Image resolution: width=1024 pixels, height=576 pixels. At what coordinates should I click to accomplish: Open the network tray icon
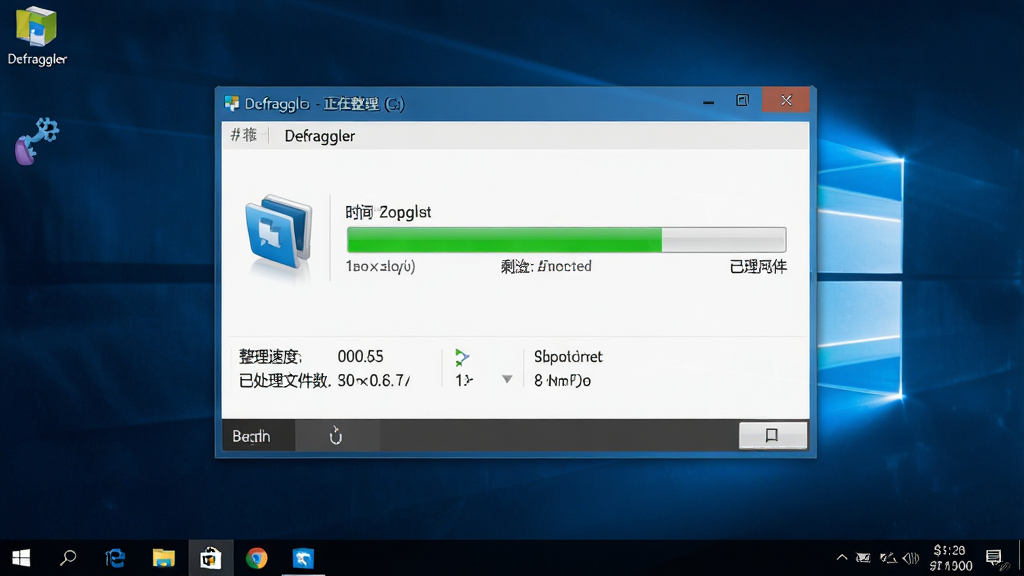tap(888, 558)
